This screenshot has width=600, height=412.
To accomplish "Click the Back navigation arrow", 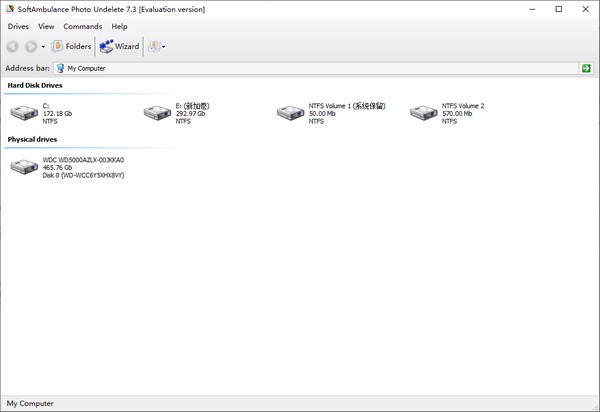I will pos(12,47).
